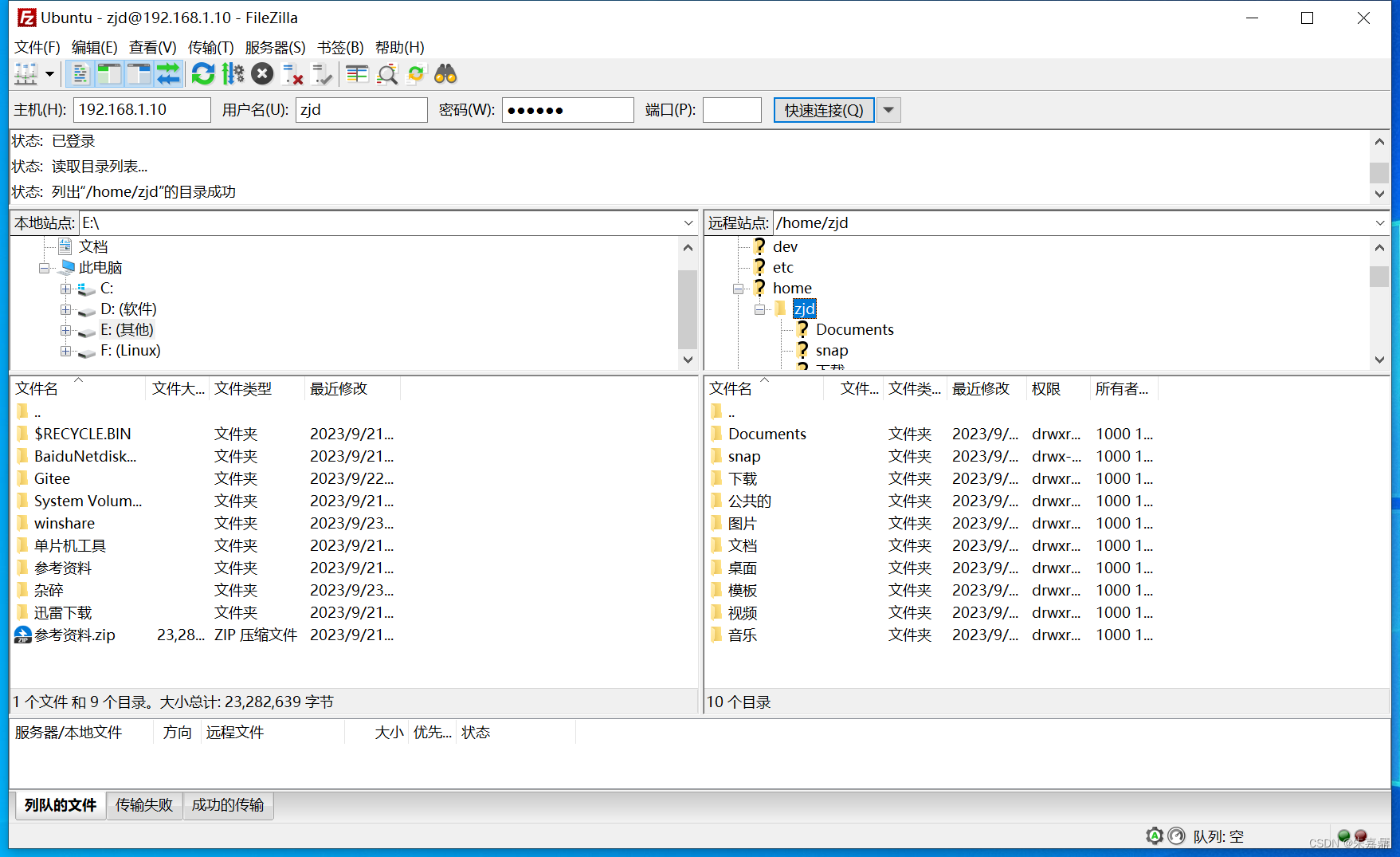
Task: Click the port input field
Action: pos(731,110)
